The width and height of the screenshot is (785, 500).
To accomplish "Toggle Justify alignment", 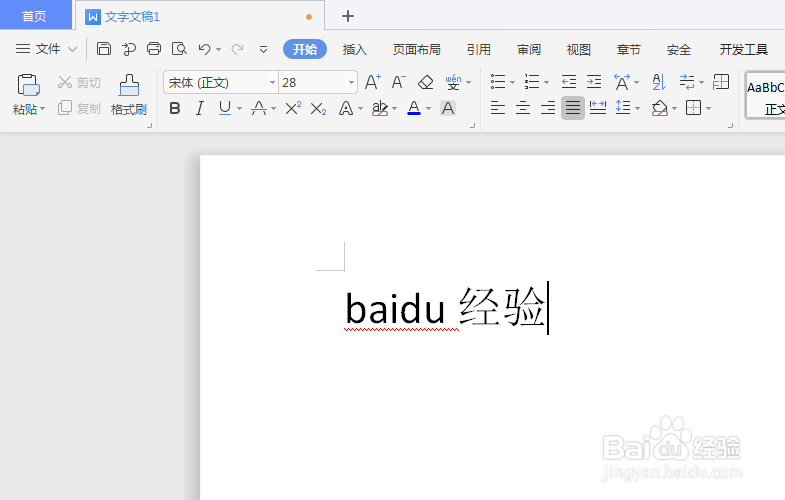I will click(x=573, y=108).
